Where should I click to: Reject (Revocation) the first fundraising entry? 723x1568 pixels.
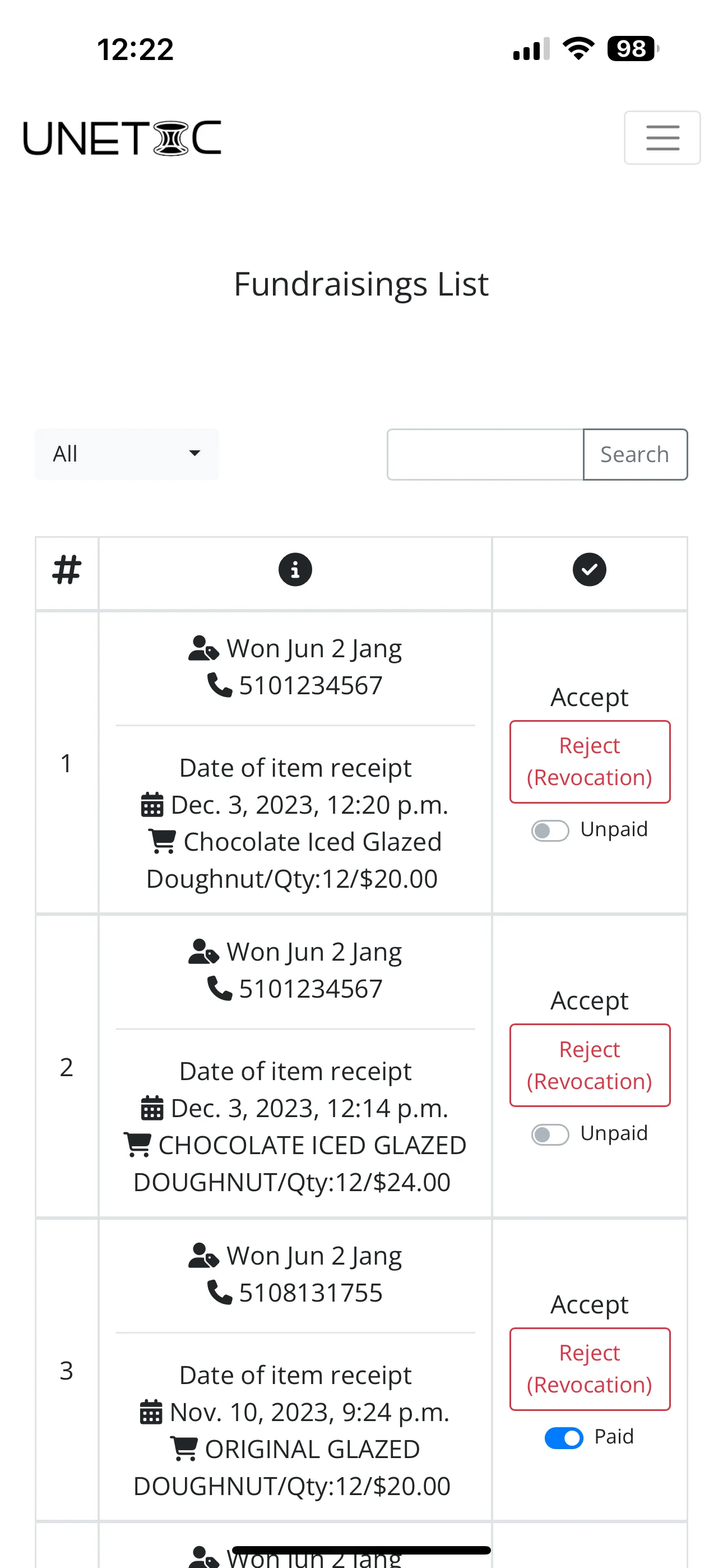tap(590, 762)
